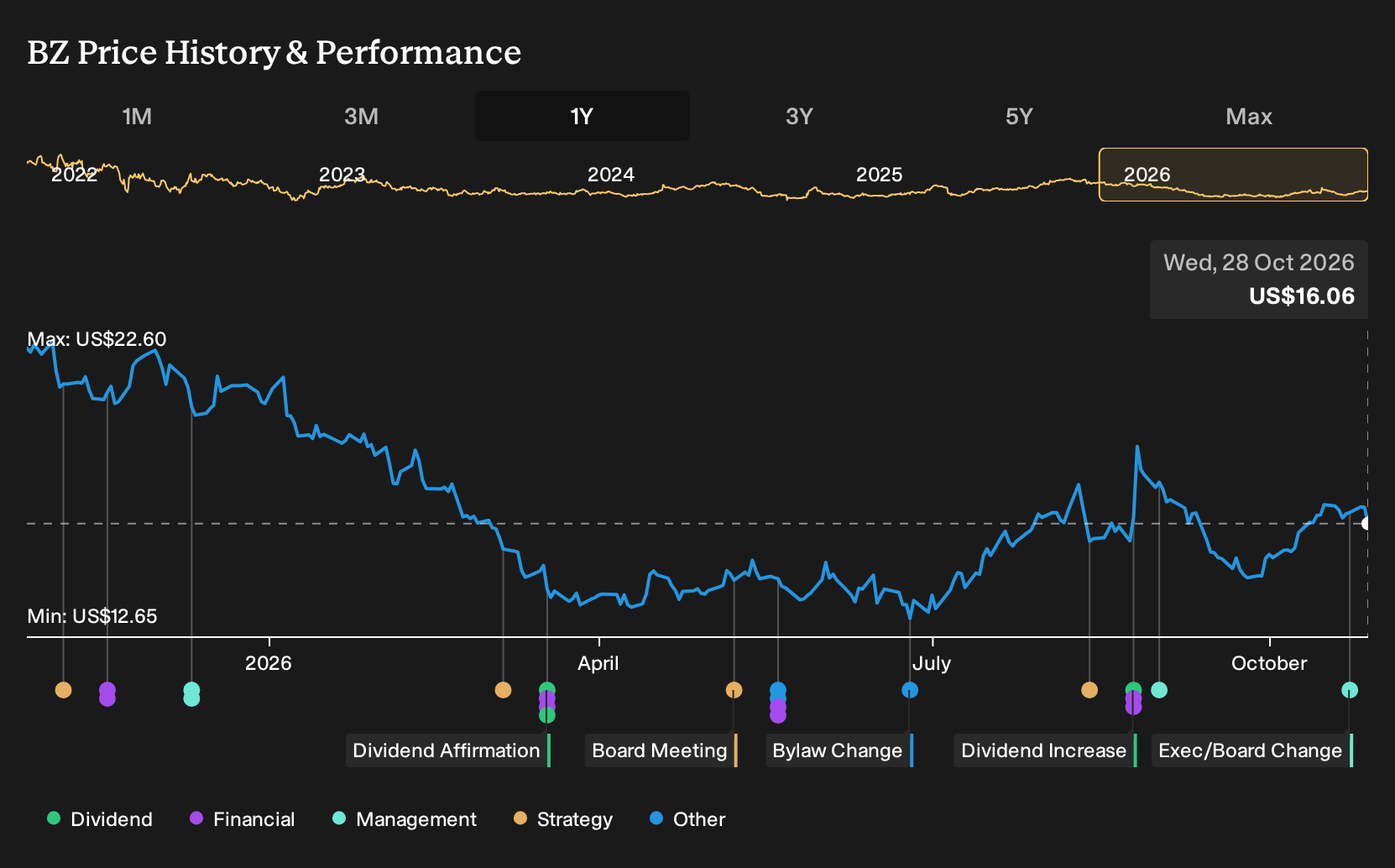
Task: Open the Dividend Increase event label
Action: 1046,750
